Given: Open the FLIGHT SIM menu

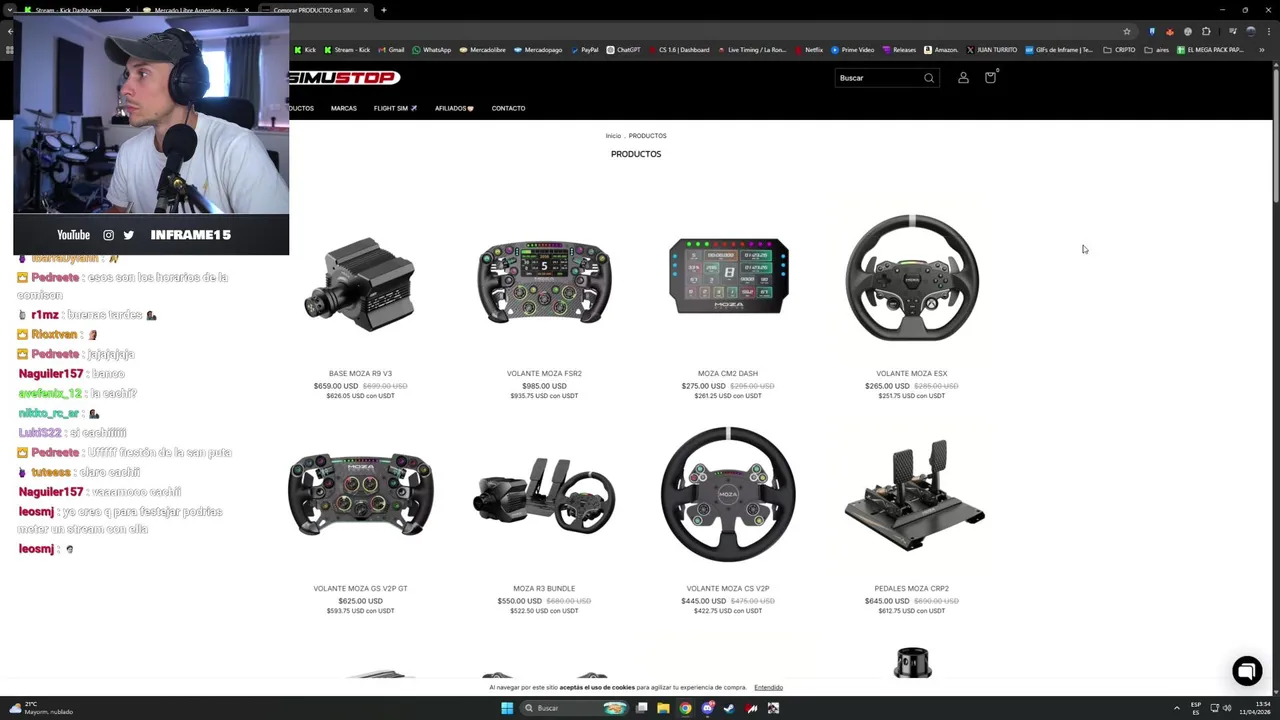Looking at the screenshot, I should (395, 108).
